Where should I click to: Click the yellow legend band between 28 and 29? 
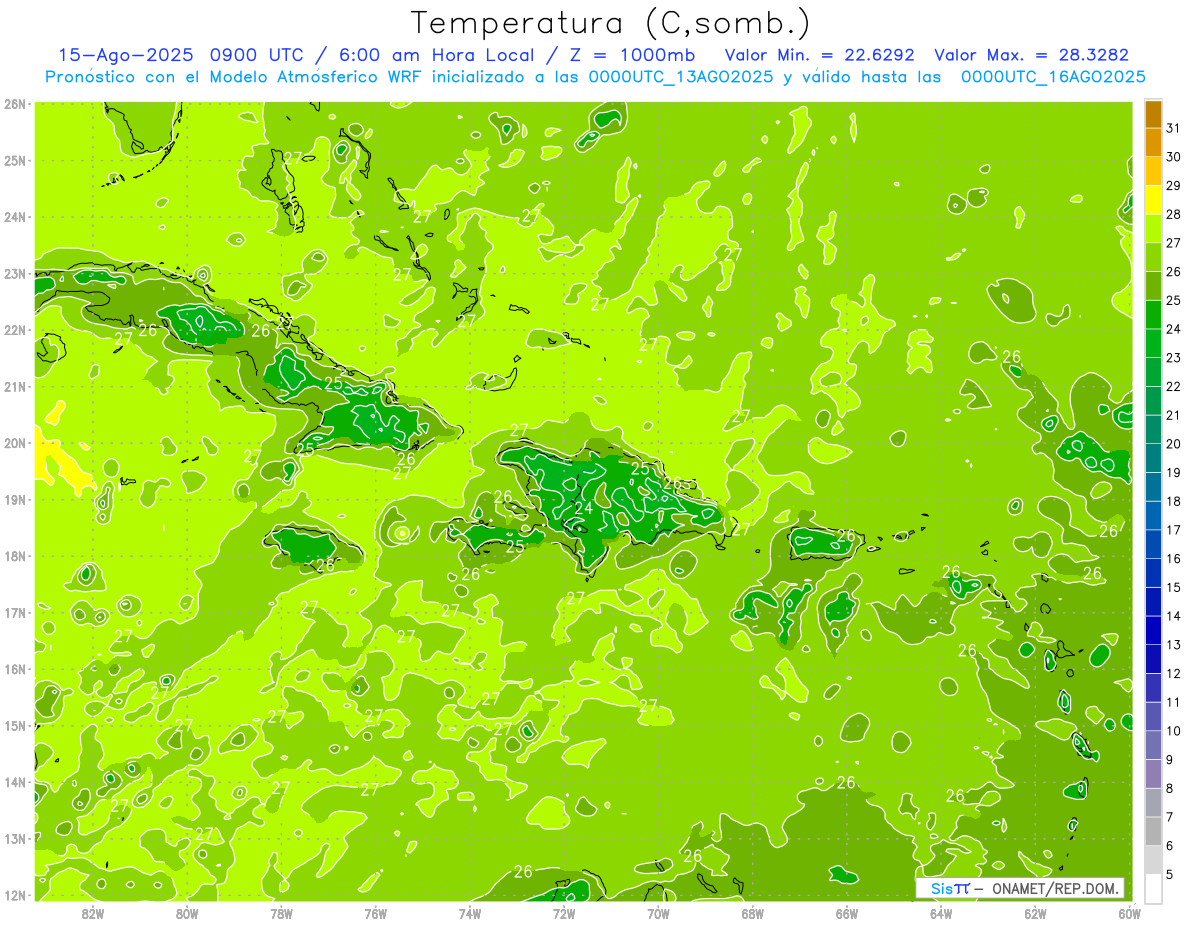tap(1153, 201)
